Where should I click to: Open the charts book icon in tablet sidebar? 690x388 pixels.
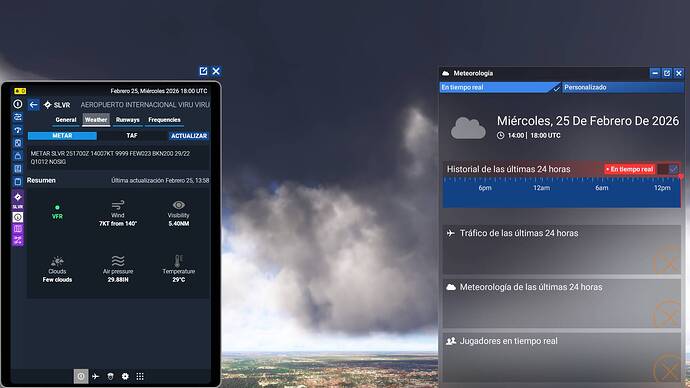pyautogui.click(x=18, y=168)
